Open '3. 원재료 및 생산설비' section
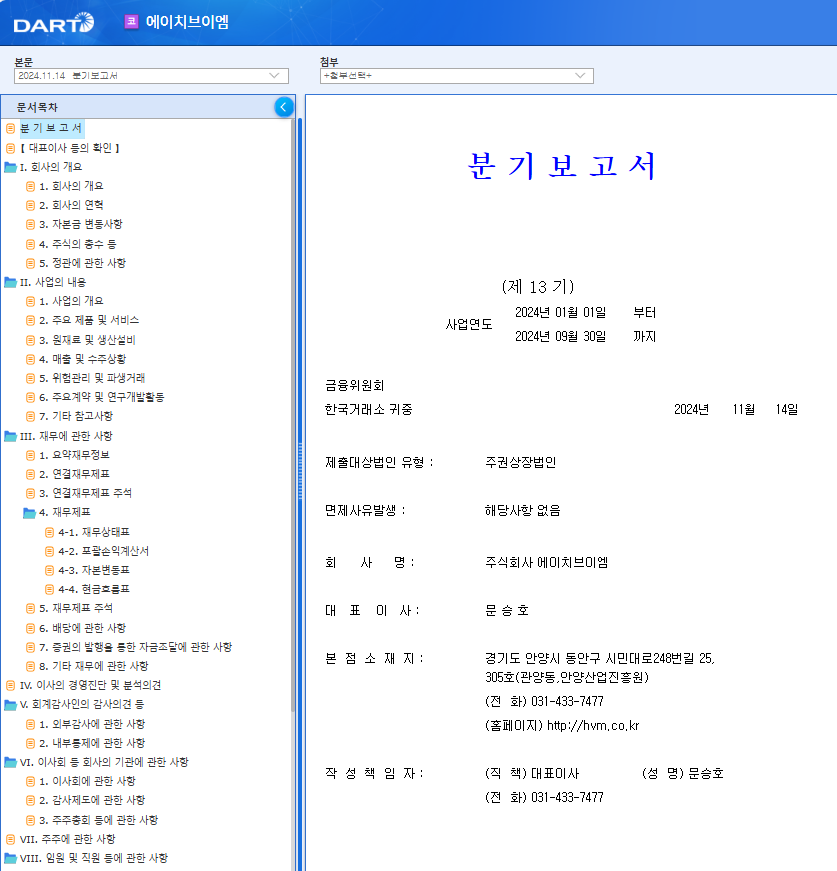This screenshot has width=837, height=871. tap(87, 339)
